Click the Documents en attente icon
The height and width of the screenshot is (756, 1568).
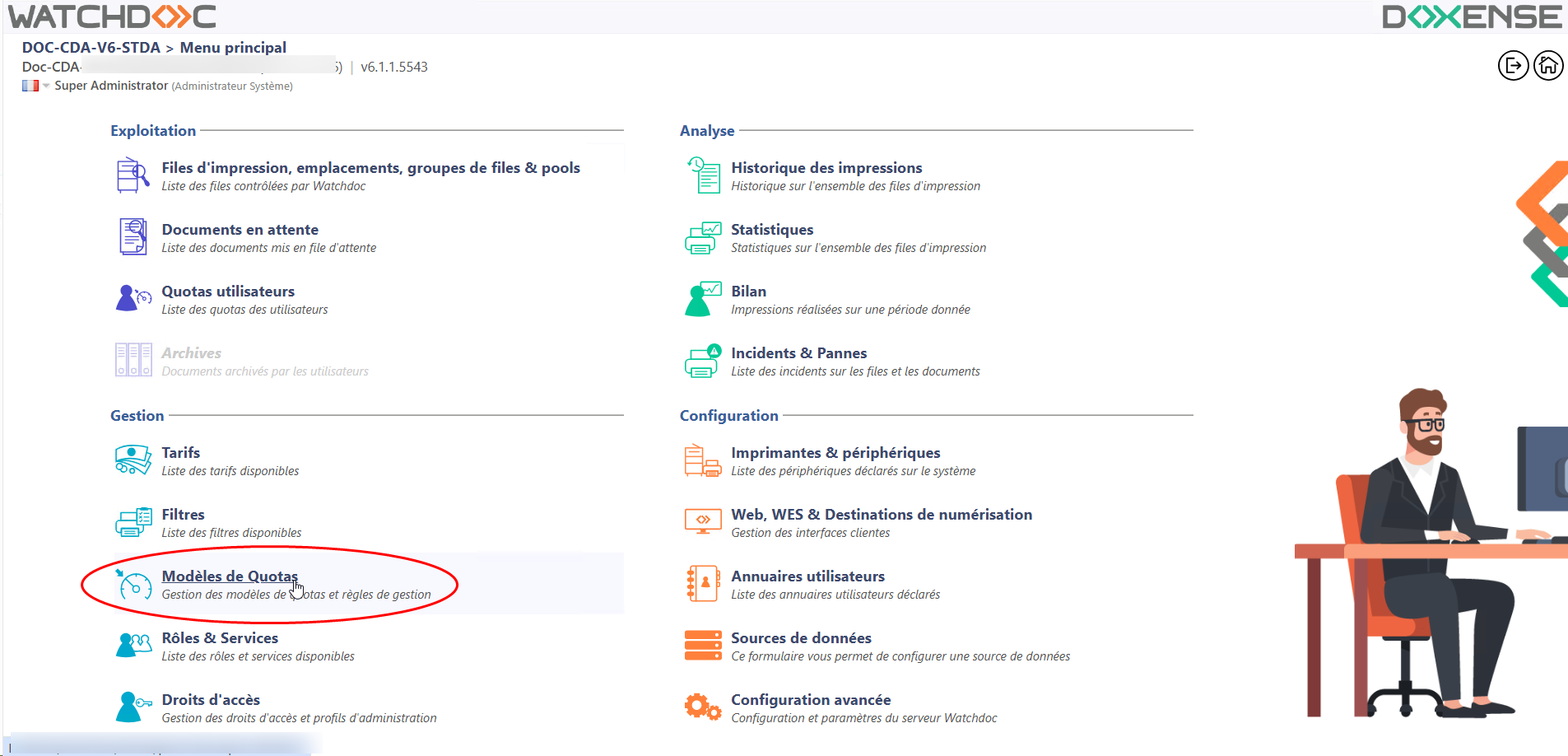pos(133,237)
